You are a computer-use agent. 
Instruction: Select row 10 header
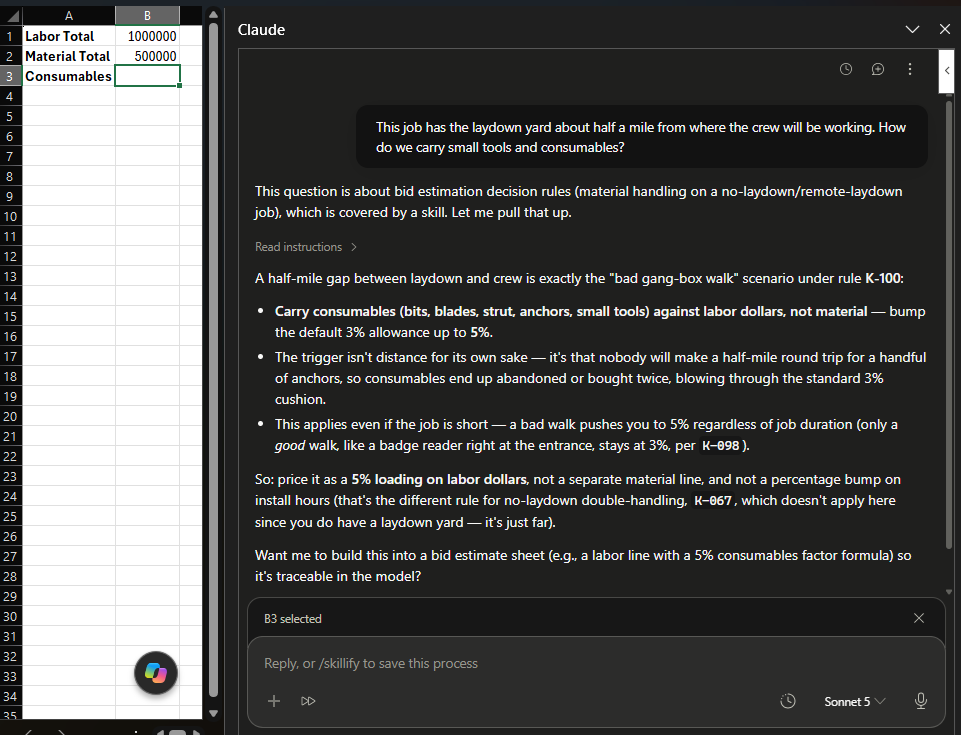(x=10, y=216)
